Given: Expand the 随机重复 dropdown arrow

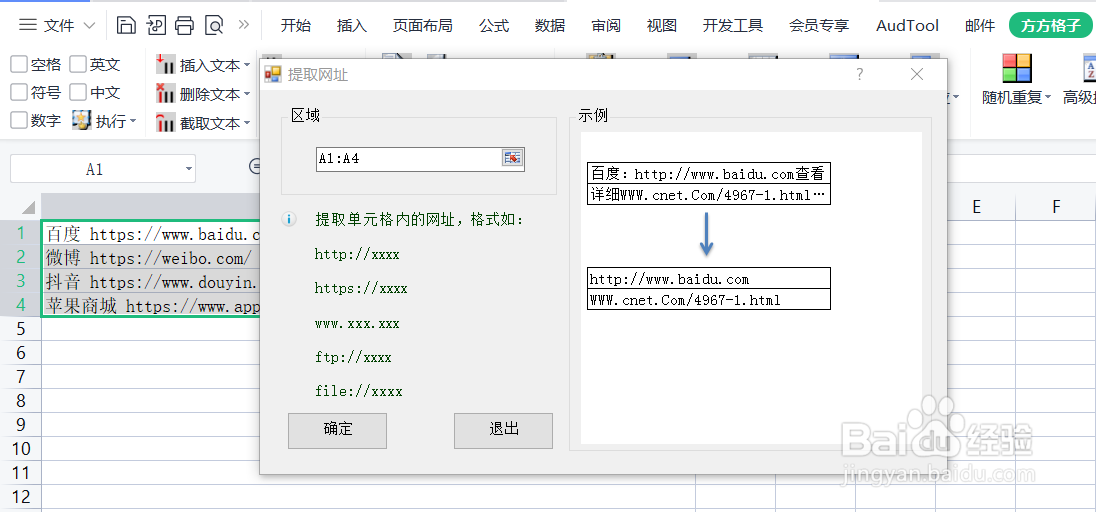Looking at the screenshot, I should pos(1048,99).
